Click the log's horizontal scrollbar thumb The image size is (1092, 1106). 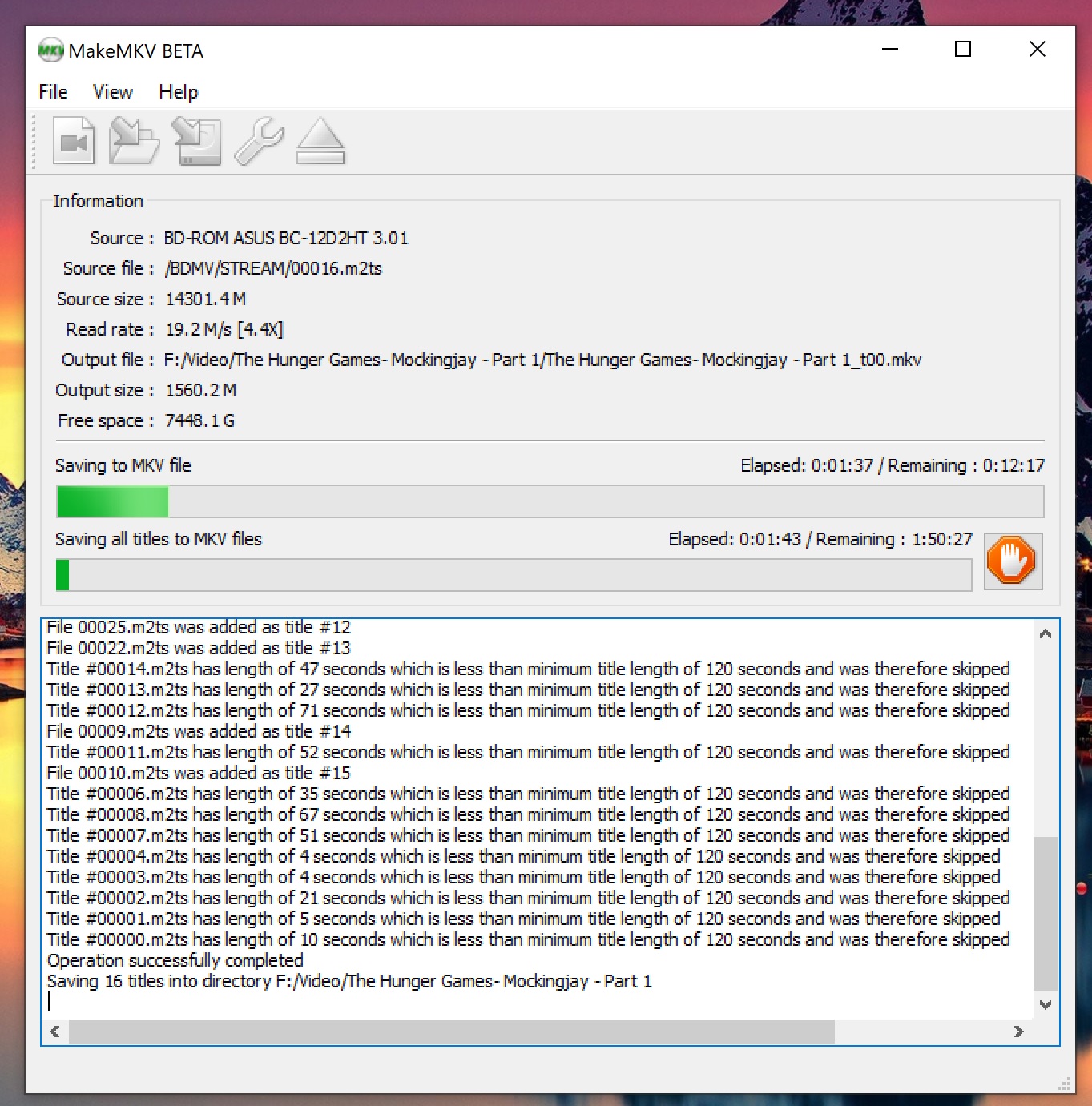tap(452, 1032)
